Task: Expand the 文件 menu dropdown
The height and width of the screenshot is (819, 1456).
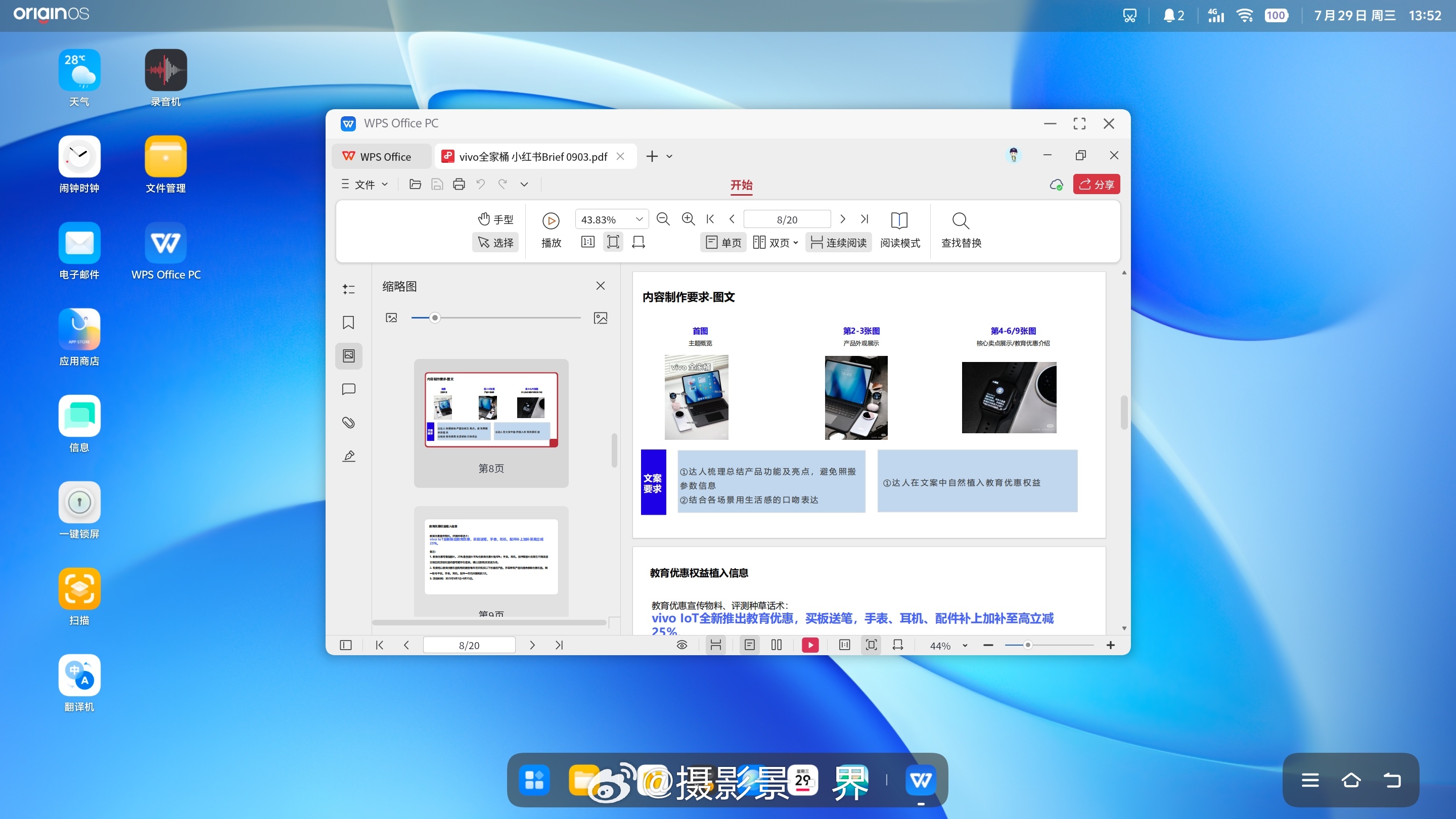Action: click(x=365, y=184)
